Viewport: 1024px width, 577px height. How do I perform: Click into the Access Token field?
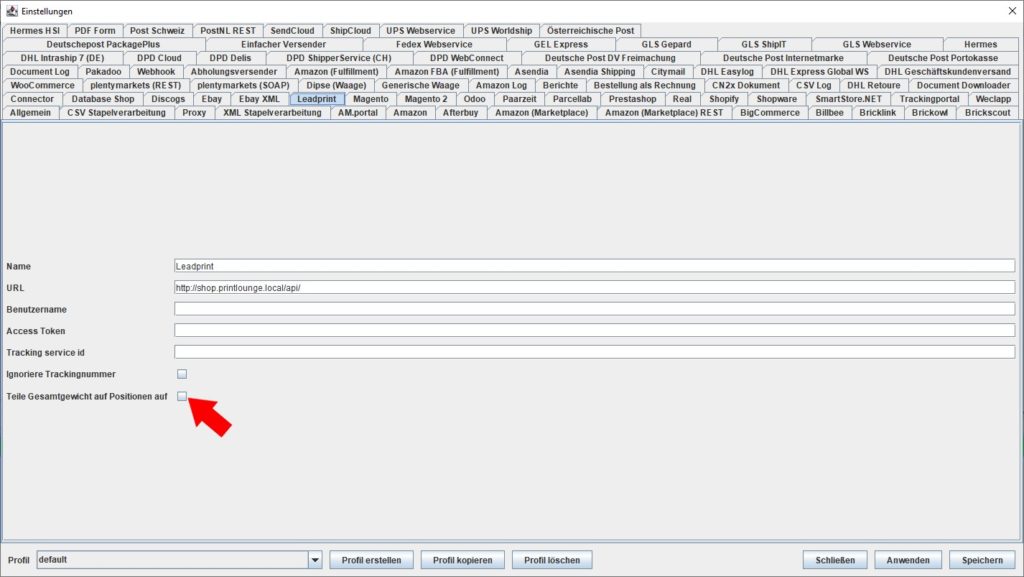click(x=594, y=330)
